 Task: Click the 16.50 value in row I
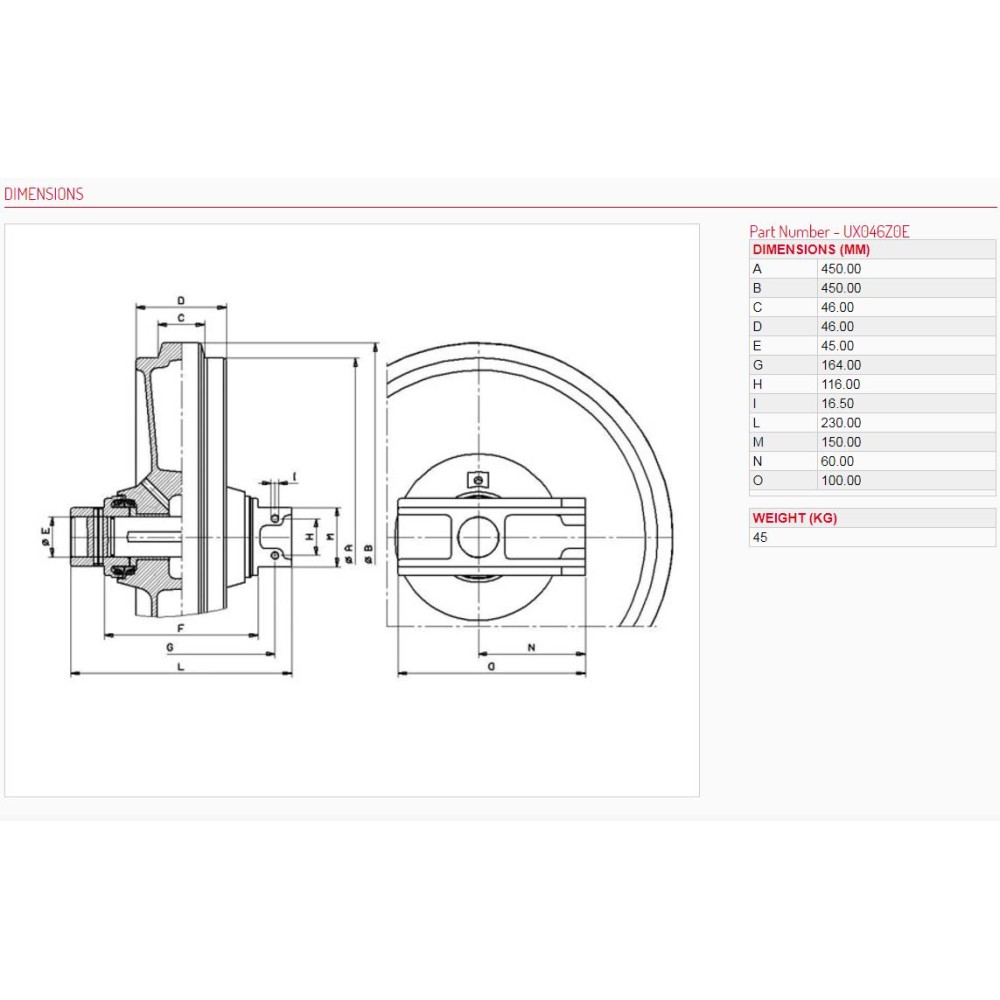click(x=837, y=403)
